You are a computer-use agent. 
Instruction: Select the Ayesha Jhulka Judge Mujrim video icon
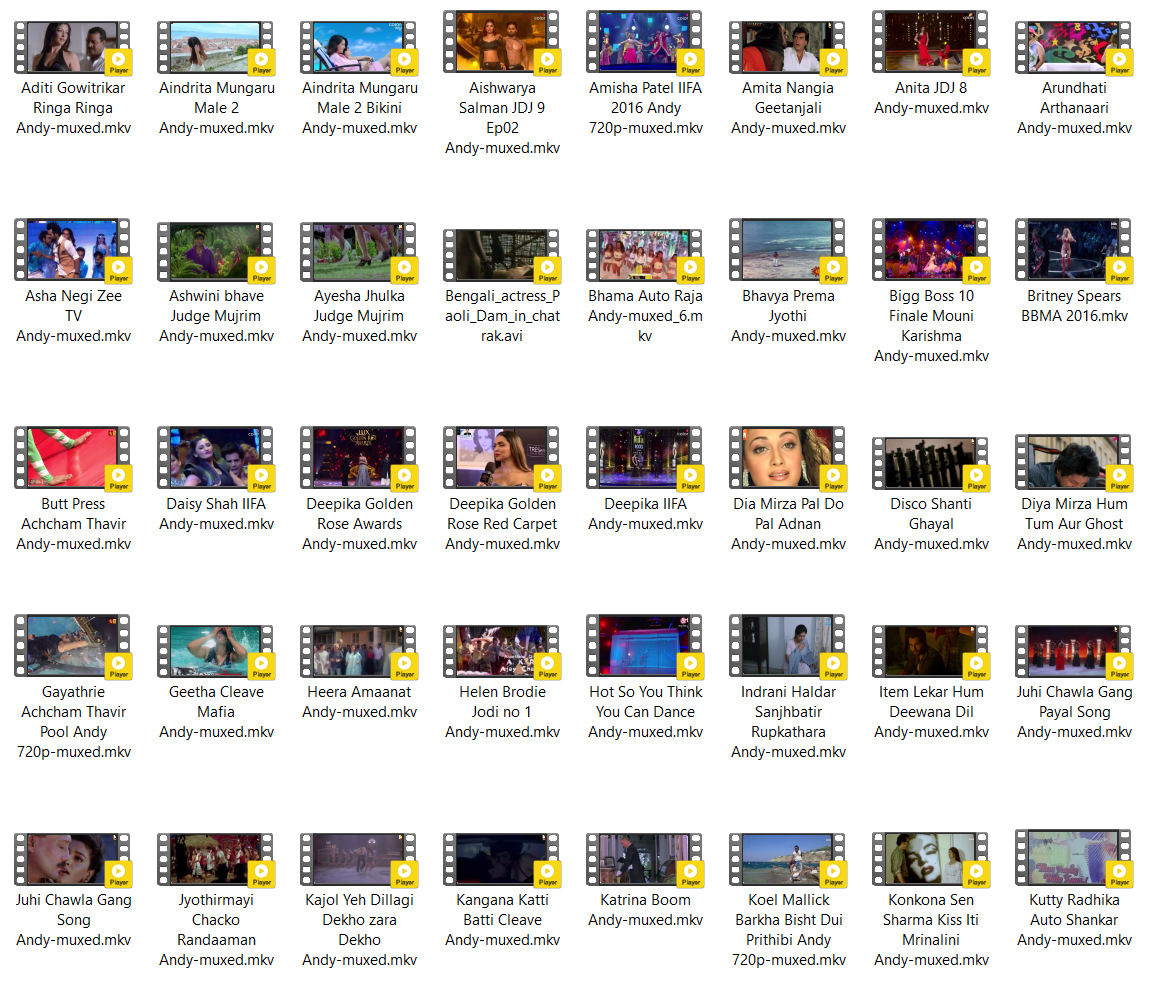(x=359, y=253)
